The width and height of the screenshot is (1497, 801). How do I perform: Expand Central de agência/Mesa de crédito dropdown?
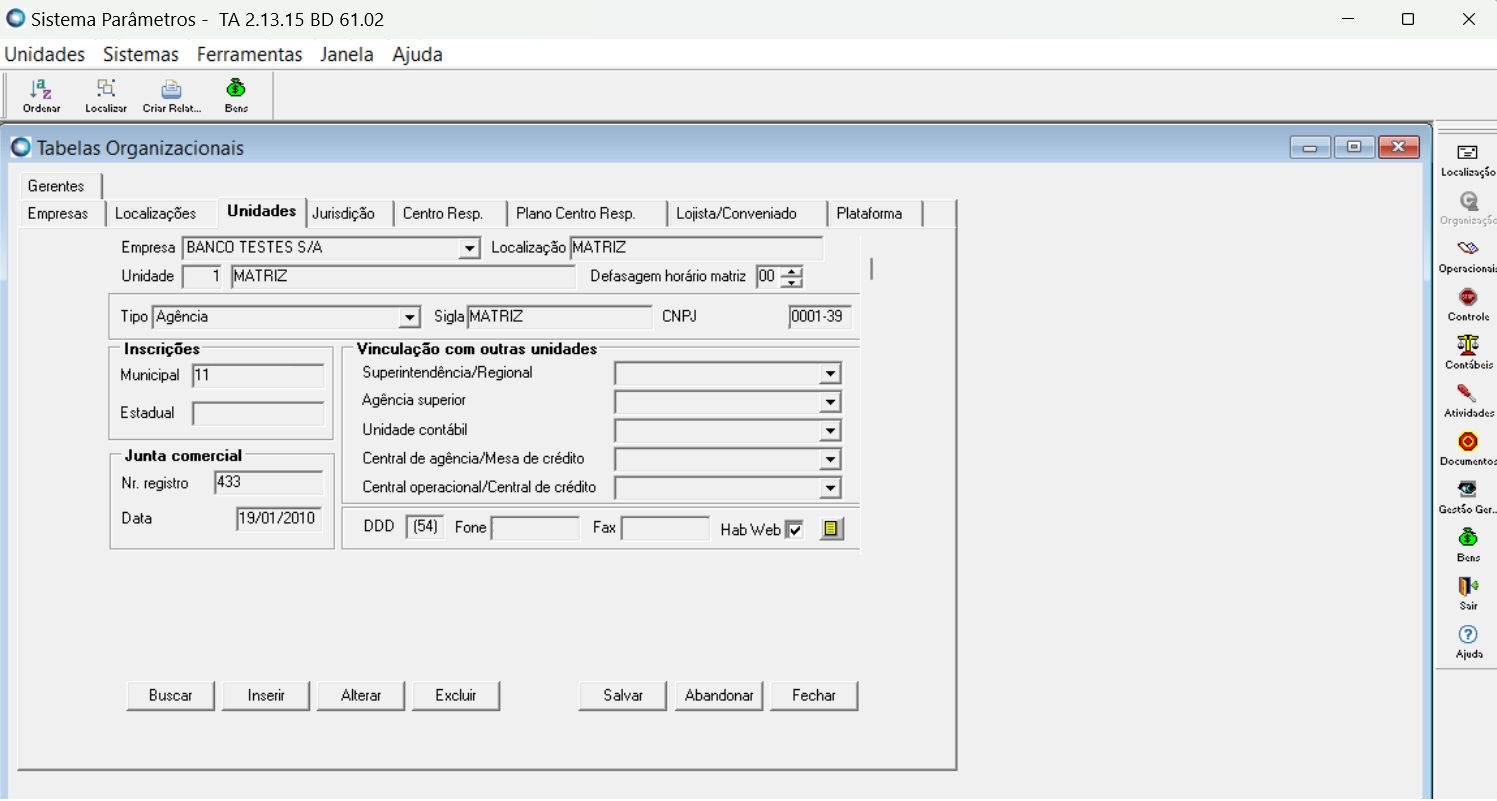(829, 460)
